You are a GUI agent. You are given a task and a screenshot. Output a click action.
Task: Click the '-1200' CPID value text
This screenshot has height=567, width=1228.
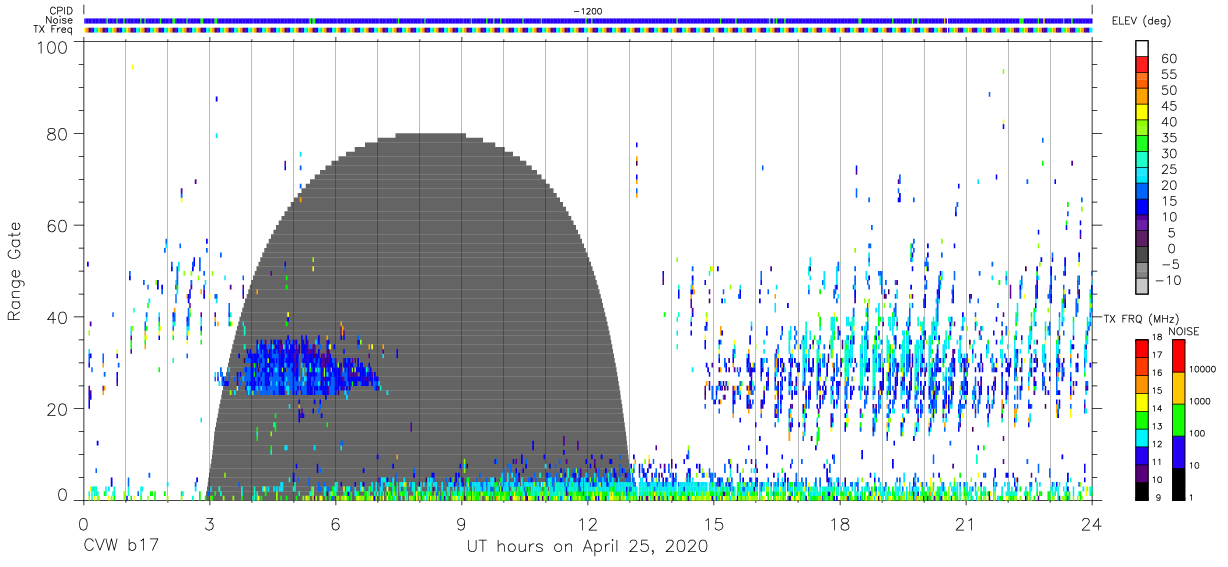point(588,11)
